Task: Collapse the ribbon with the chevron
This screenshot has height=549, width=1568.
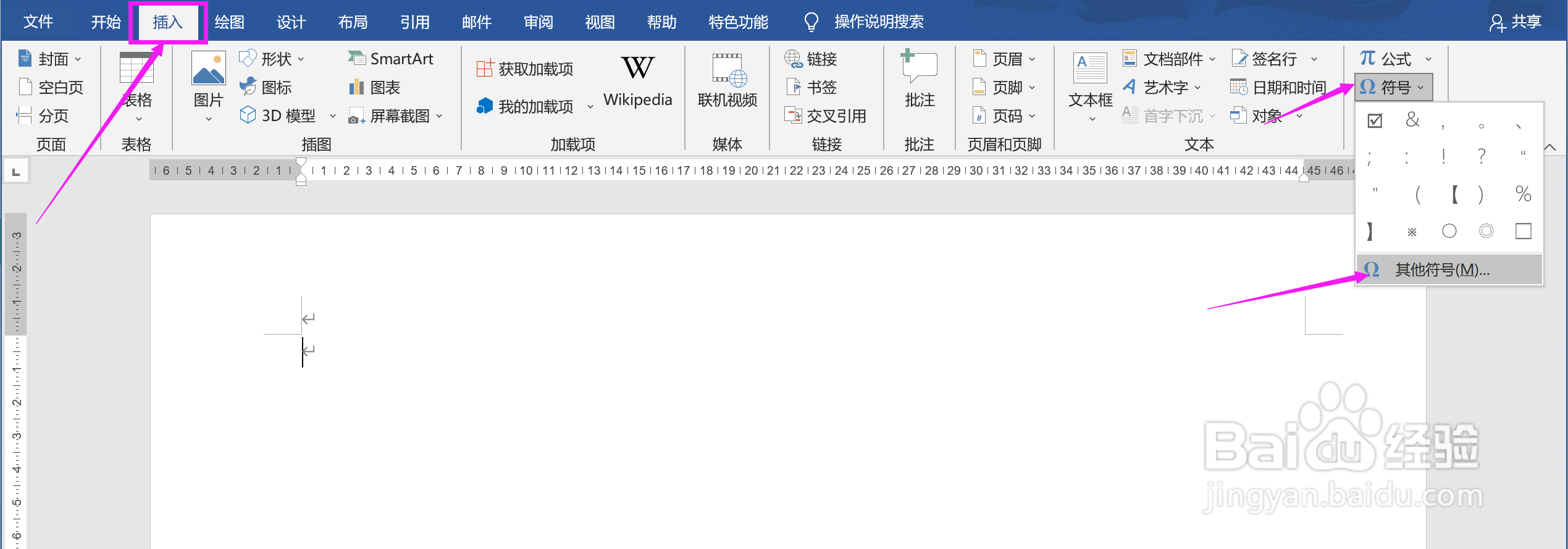Action: click(x=1550, y=147)
